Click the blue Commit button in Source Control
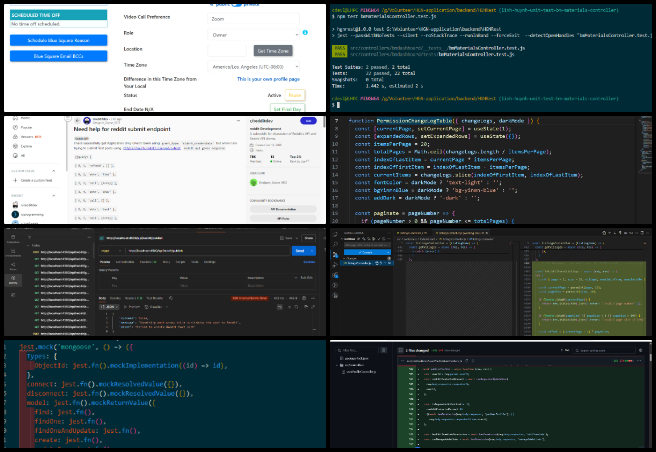This screenshot has width=656, height=452. pyautogui.click(x=366, y=252)
